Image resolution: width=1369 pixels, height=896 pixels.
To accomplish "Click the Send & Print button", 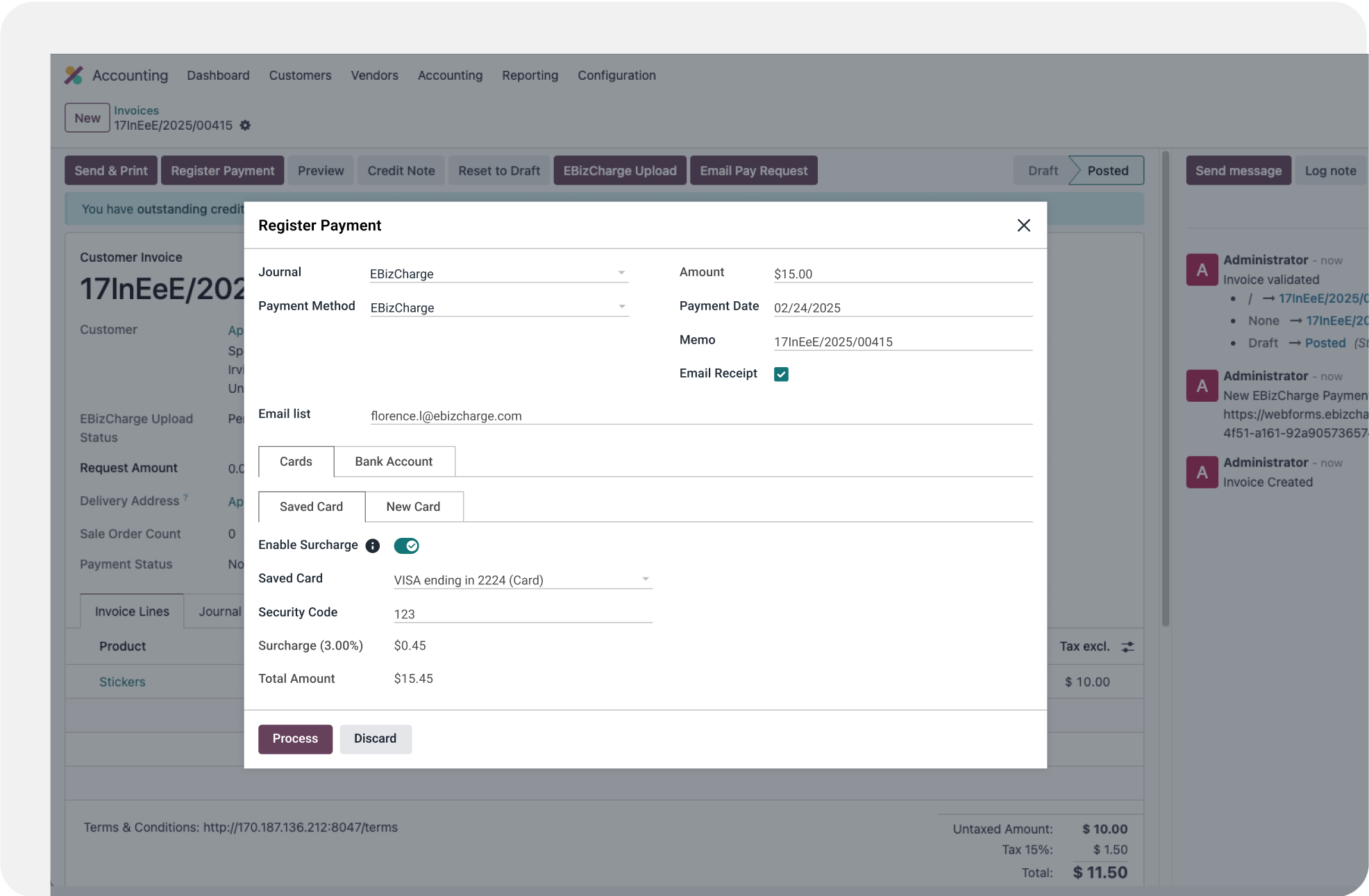I will pyautogui.click(x=111, y=171).
